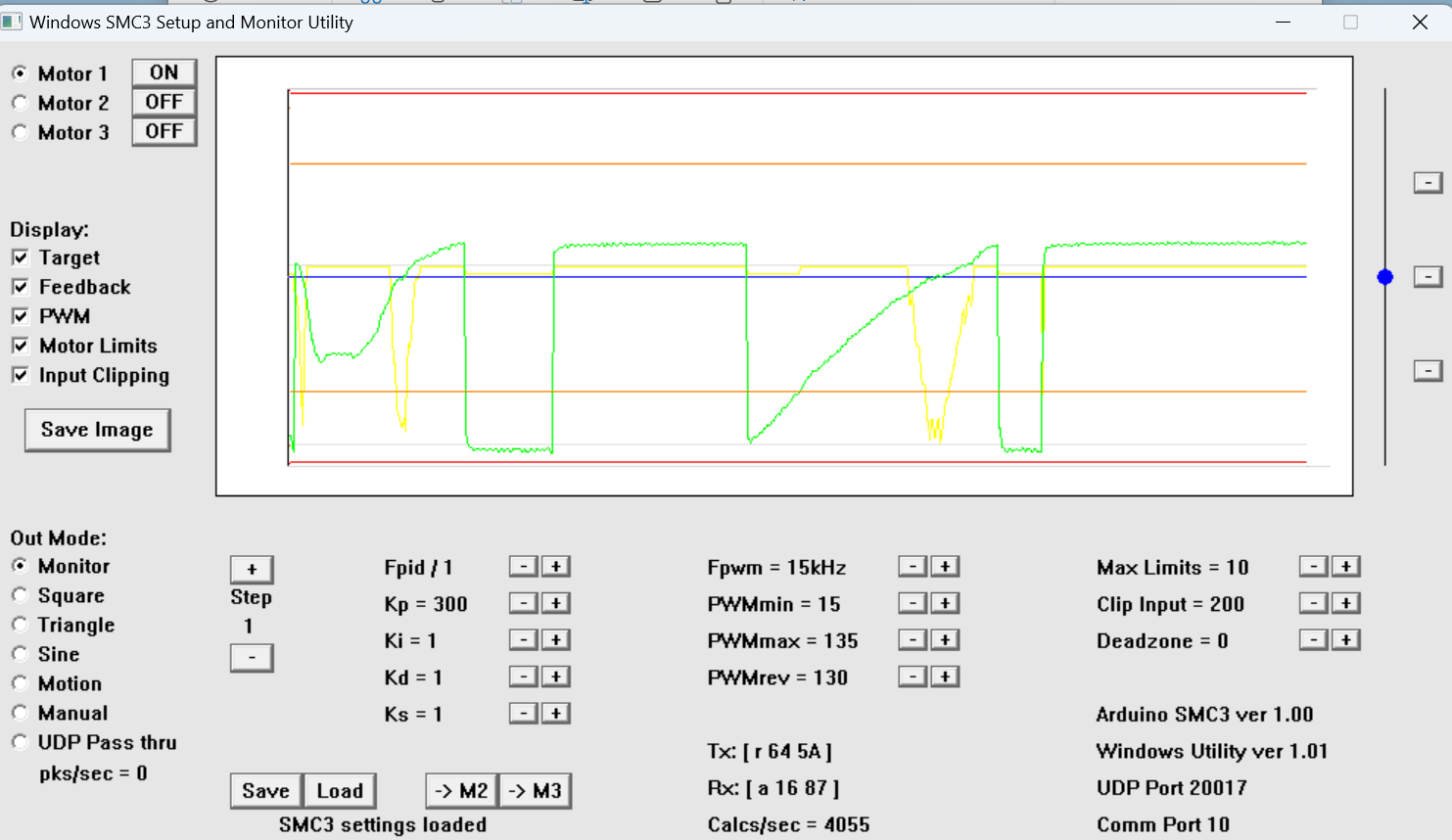Choose Sine output mode

20,654
